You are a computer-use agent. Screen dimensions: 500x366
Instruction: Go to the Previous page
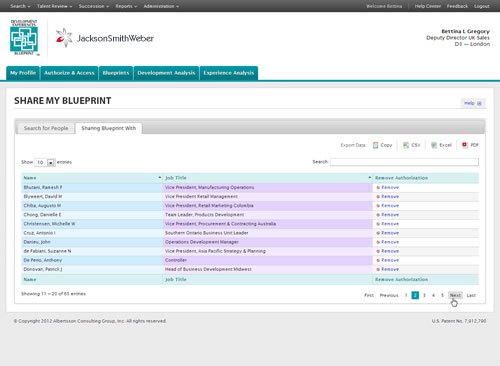point(389,295)
